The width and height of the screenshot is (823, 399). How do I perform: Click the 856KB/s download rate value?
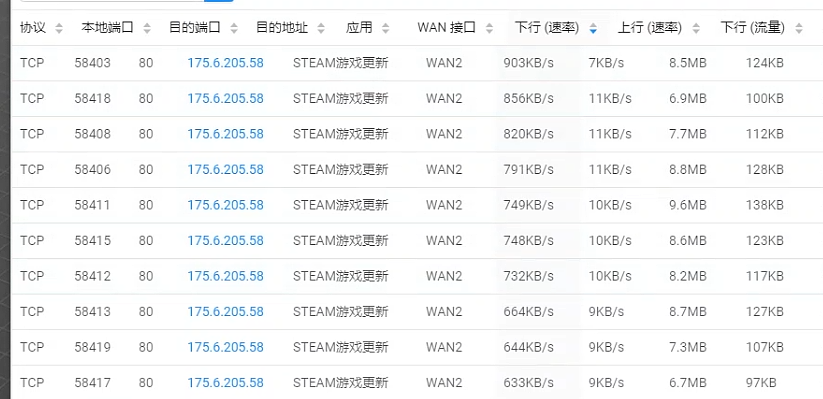coord(528,98)
